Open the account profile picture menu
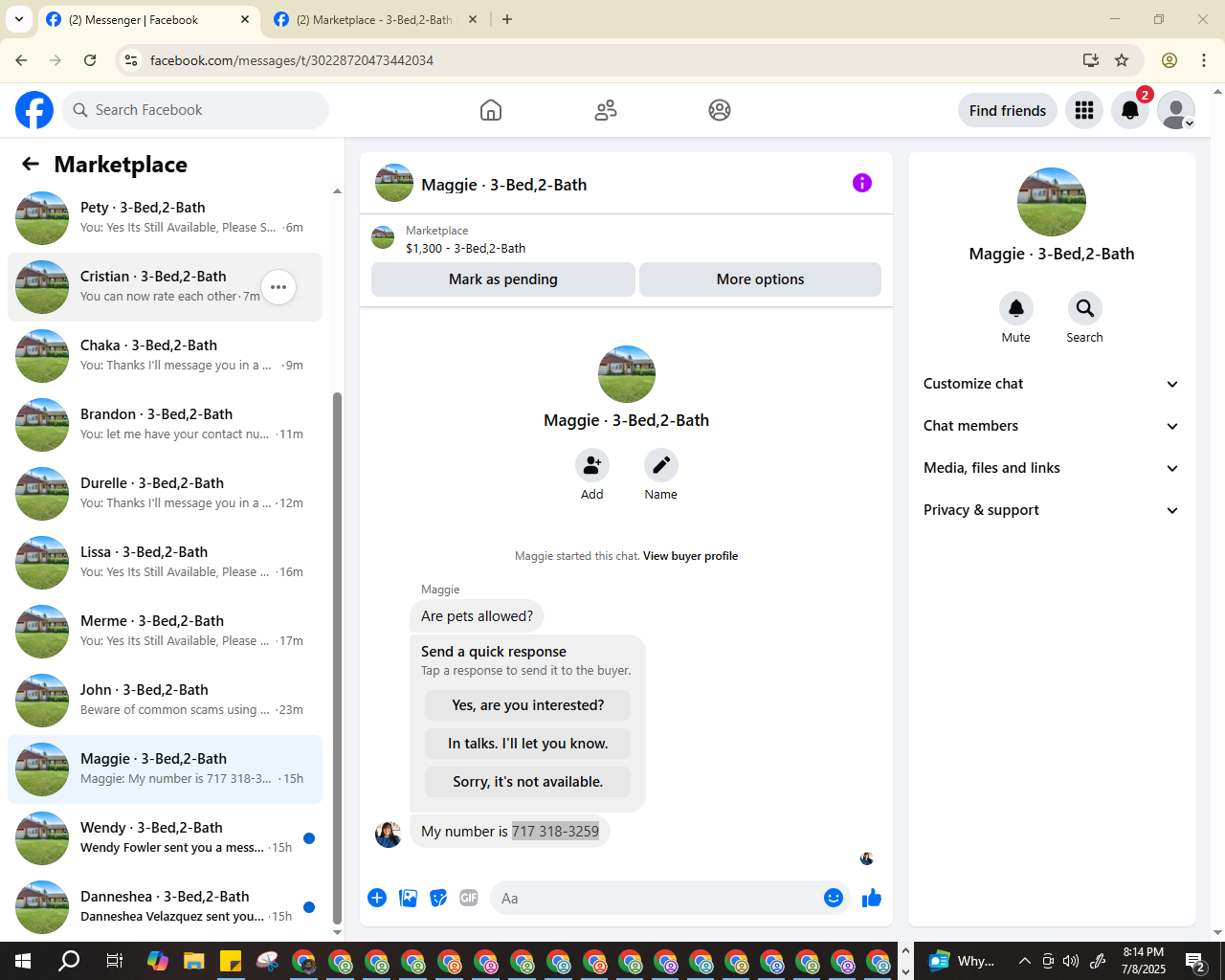The height and width of the screenshot is (980, 1225). (x=1176, y=111)
